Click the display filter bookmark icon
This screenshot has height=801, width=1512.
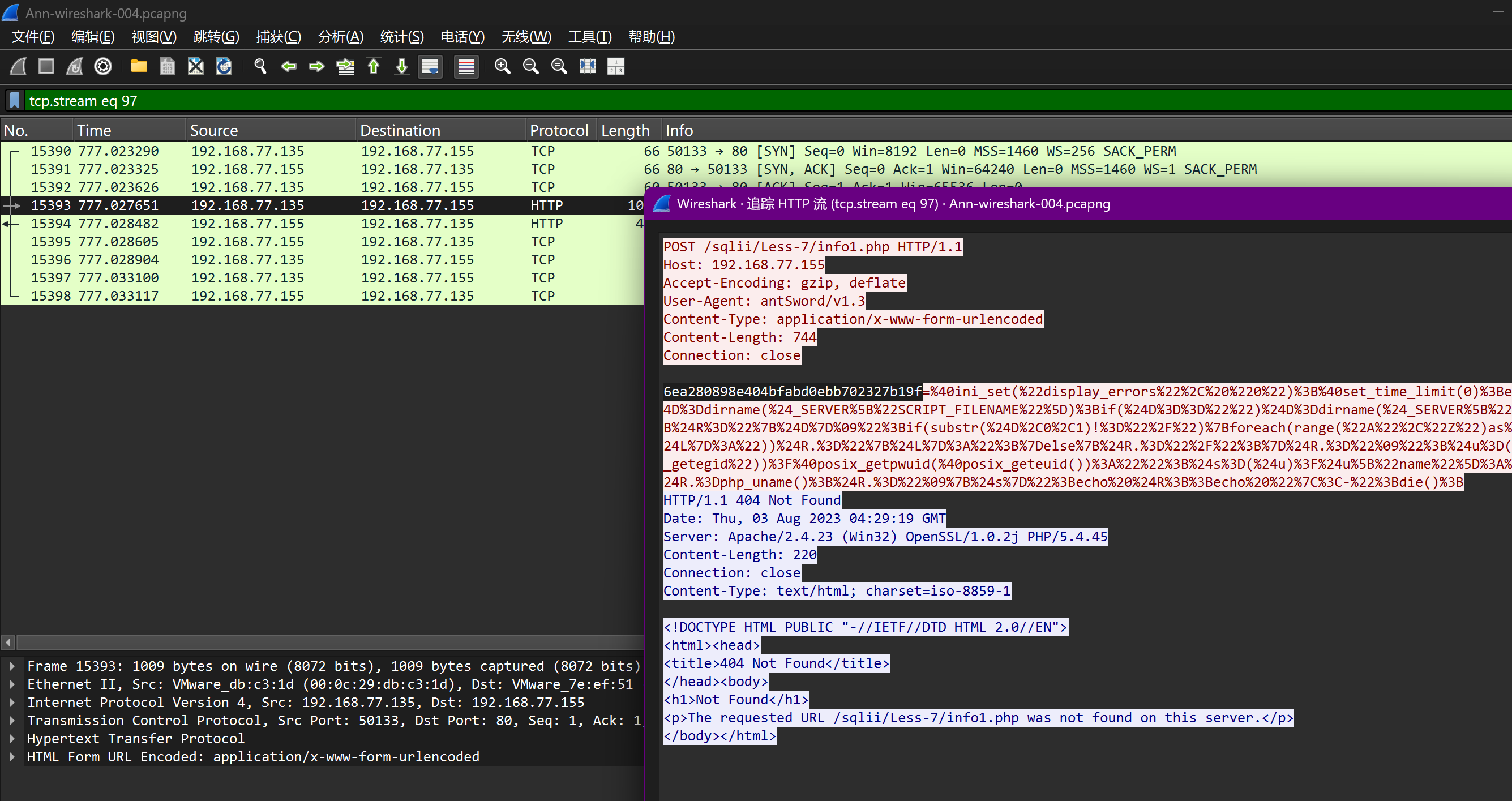click(15, 100)
